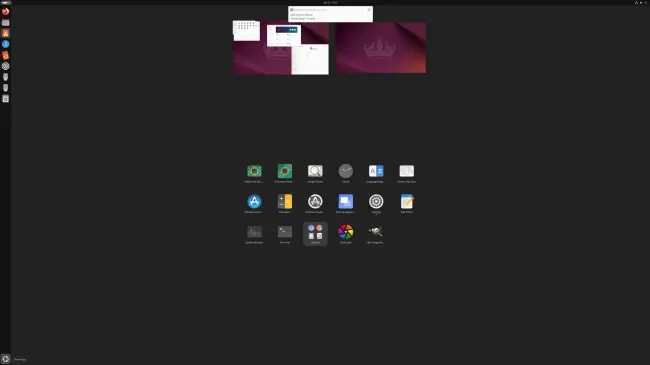Open the clock and calendar in top bar
Screen dimensions: 650x365
pyautogui.click(x=330, y=2)
